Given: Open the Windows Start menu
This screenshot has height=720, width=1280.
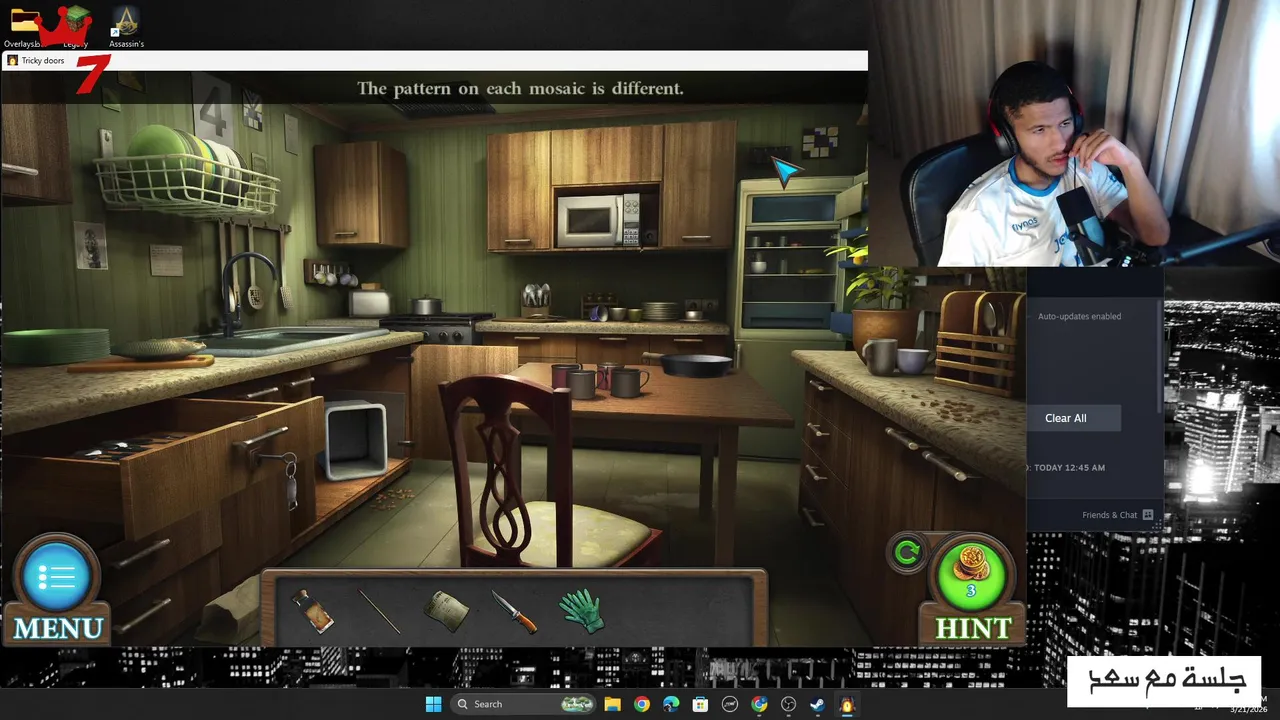Looking at the screenshot, I should click(433, 704).
